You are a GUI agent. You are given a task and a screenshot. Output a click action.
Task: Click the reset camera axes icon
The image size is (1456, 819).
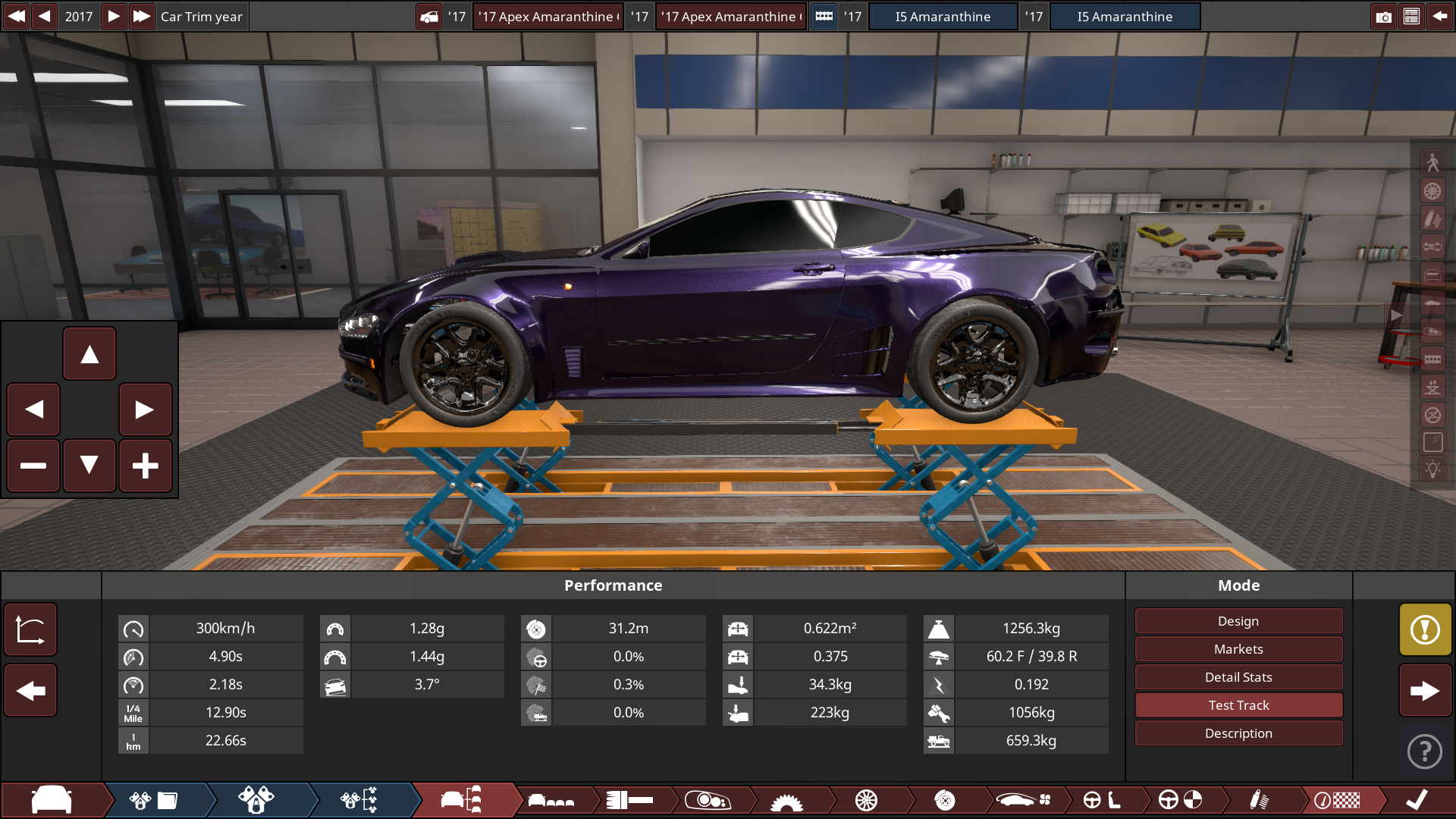point(30,629)
